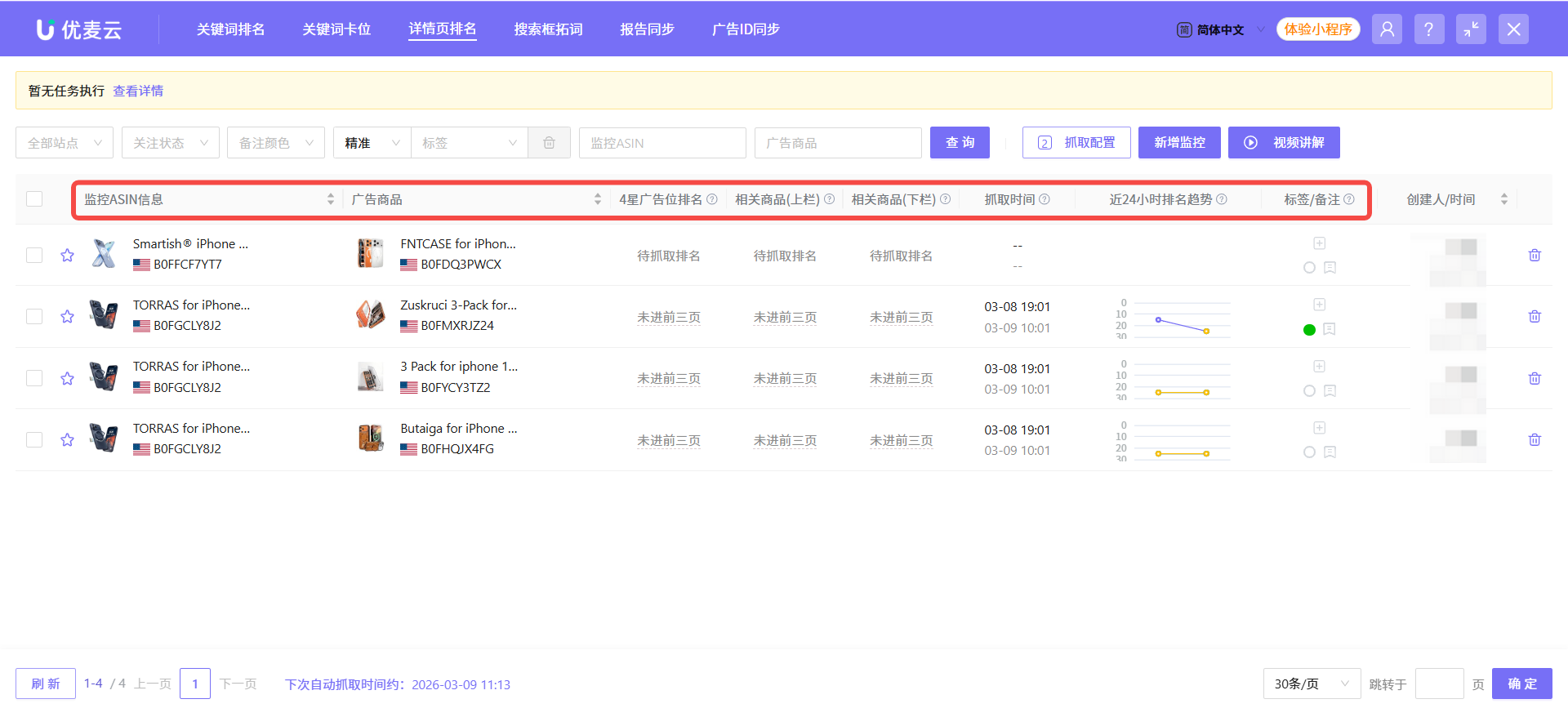Image resolution: width=1568 pixels, height=717 pixels.
Task: Click help icon next to 抓取时间 header
Action: pyautogui.click(x=1045, y=199)
